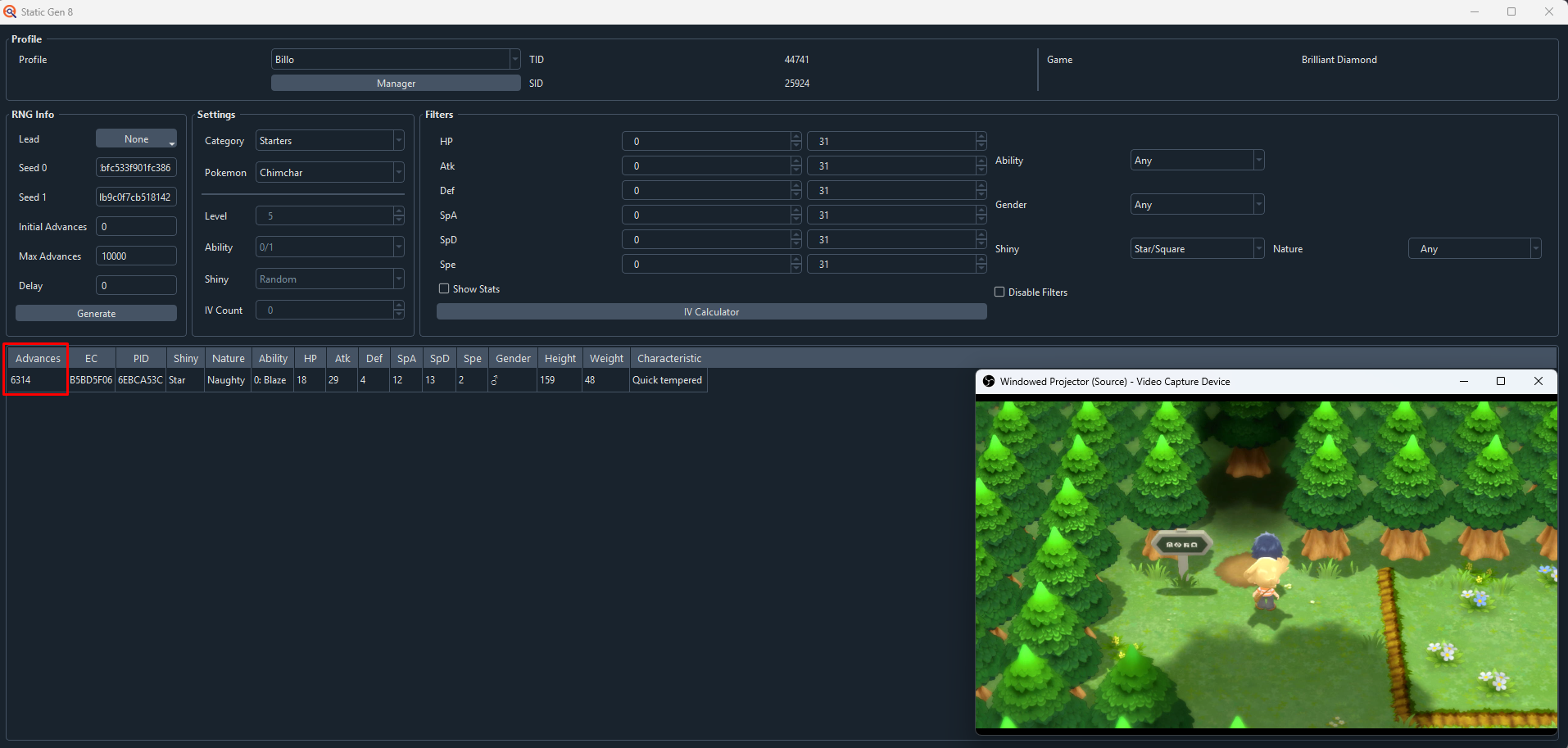Maximize the Windowed Projector window
The image size is (1568, 748).
1501,381
